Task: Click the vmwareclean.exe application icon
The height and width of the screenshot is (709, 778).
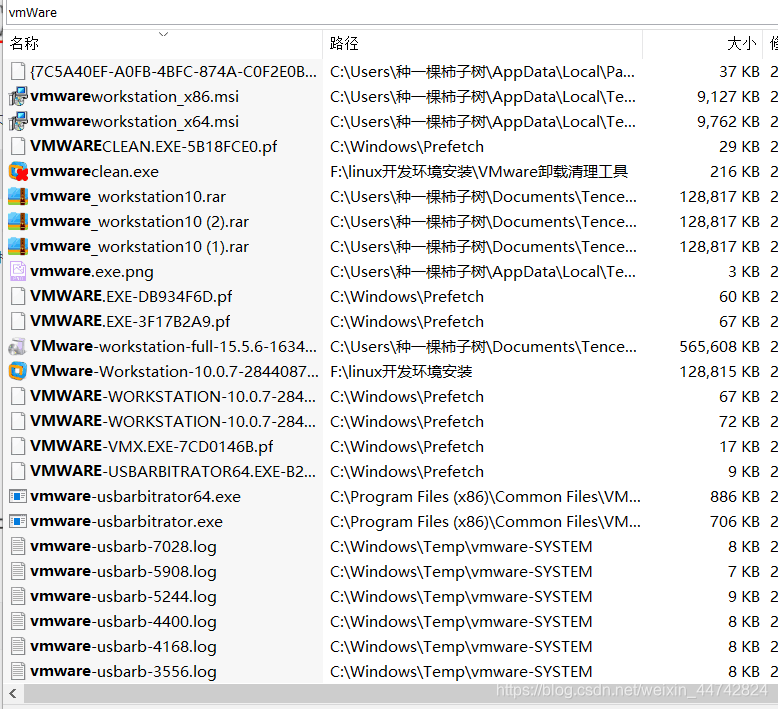Action: coord(18,171)
